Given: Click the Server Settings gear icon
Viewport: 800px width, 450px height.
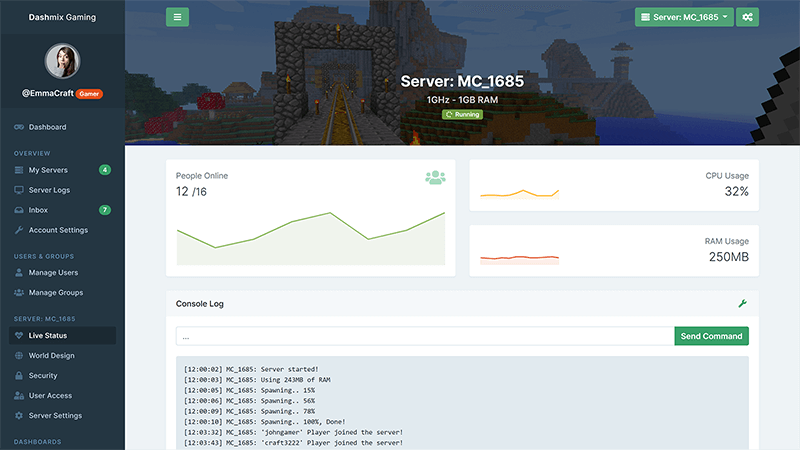Looking at the screenshot, I should tap(19, 415).
